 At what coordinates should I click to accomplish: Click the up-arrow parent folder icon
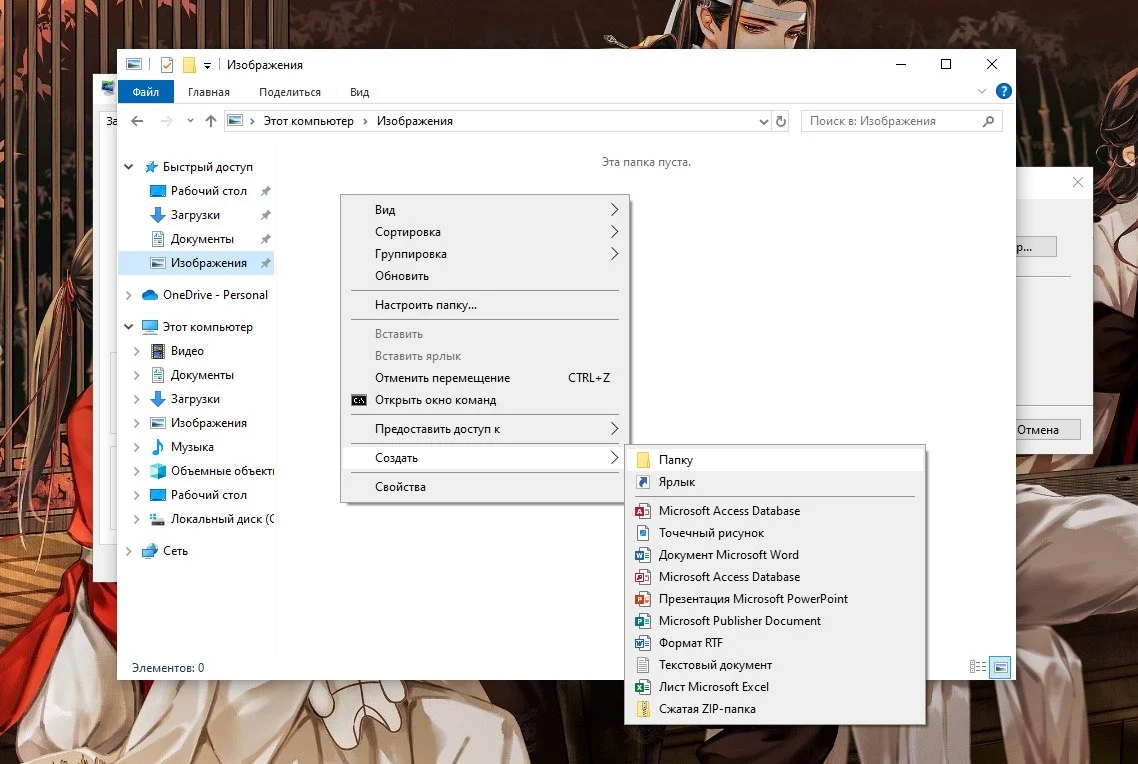pyautogui.click(x=210, y=121)
